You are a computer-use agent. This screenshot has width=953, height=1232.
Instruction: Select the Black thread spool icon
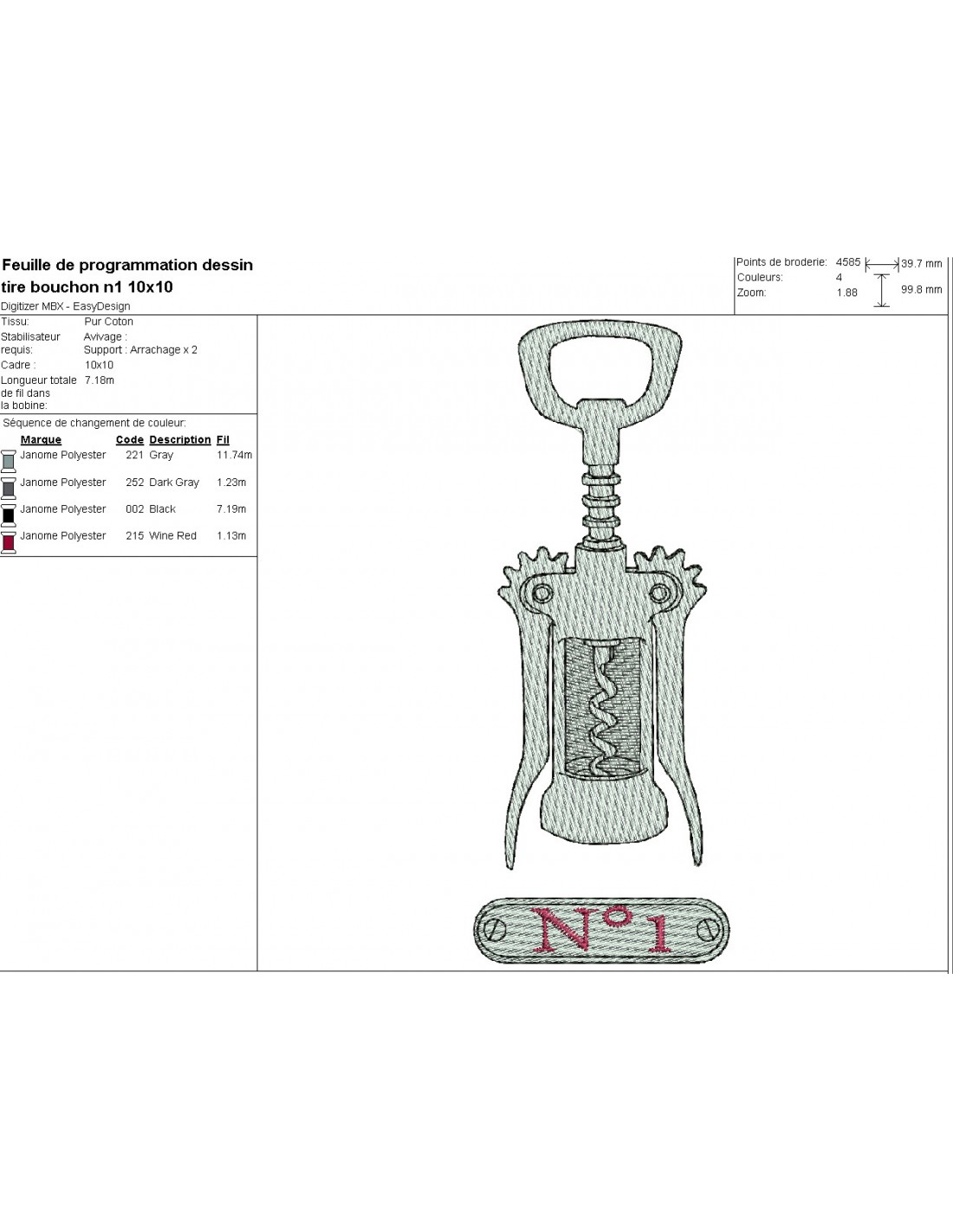[9, 514]
